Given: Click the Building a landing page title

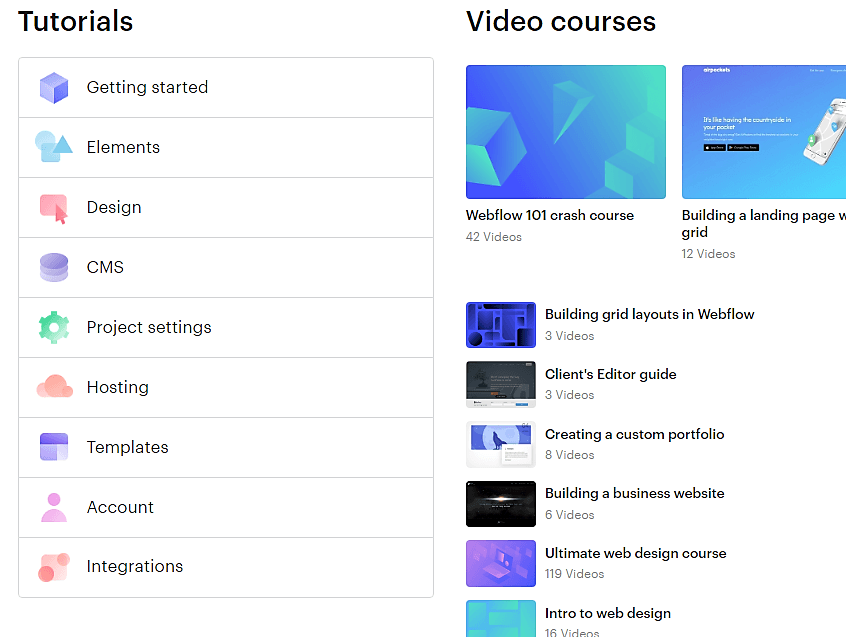Looking at the screenshot, I should [x=764, y=224].
